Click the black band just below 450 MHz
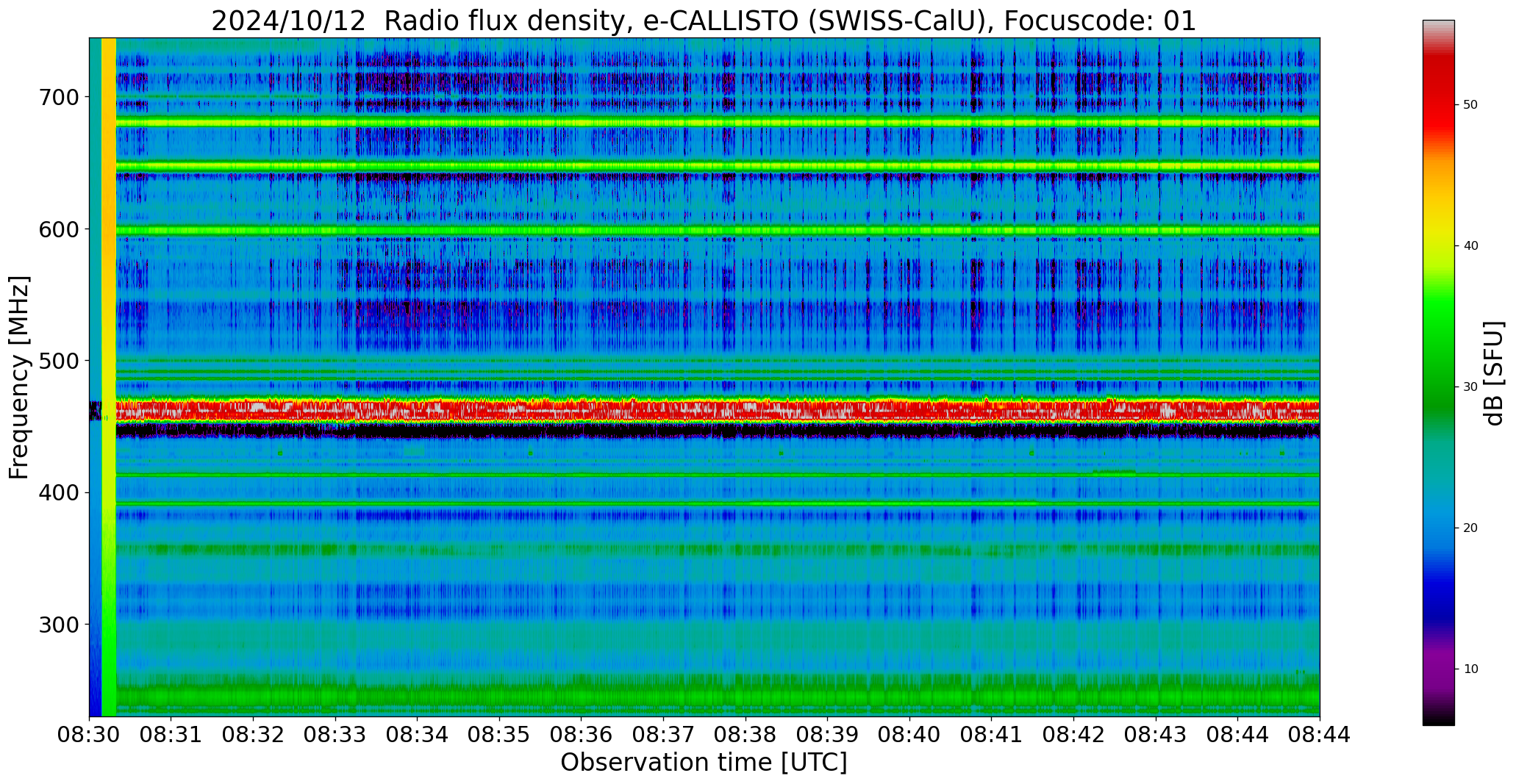 pyautogui.click(x=718, y=431)
